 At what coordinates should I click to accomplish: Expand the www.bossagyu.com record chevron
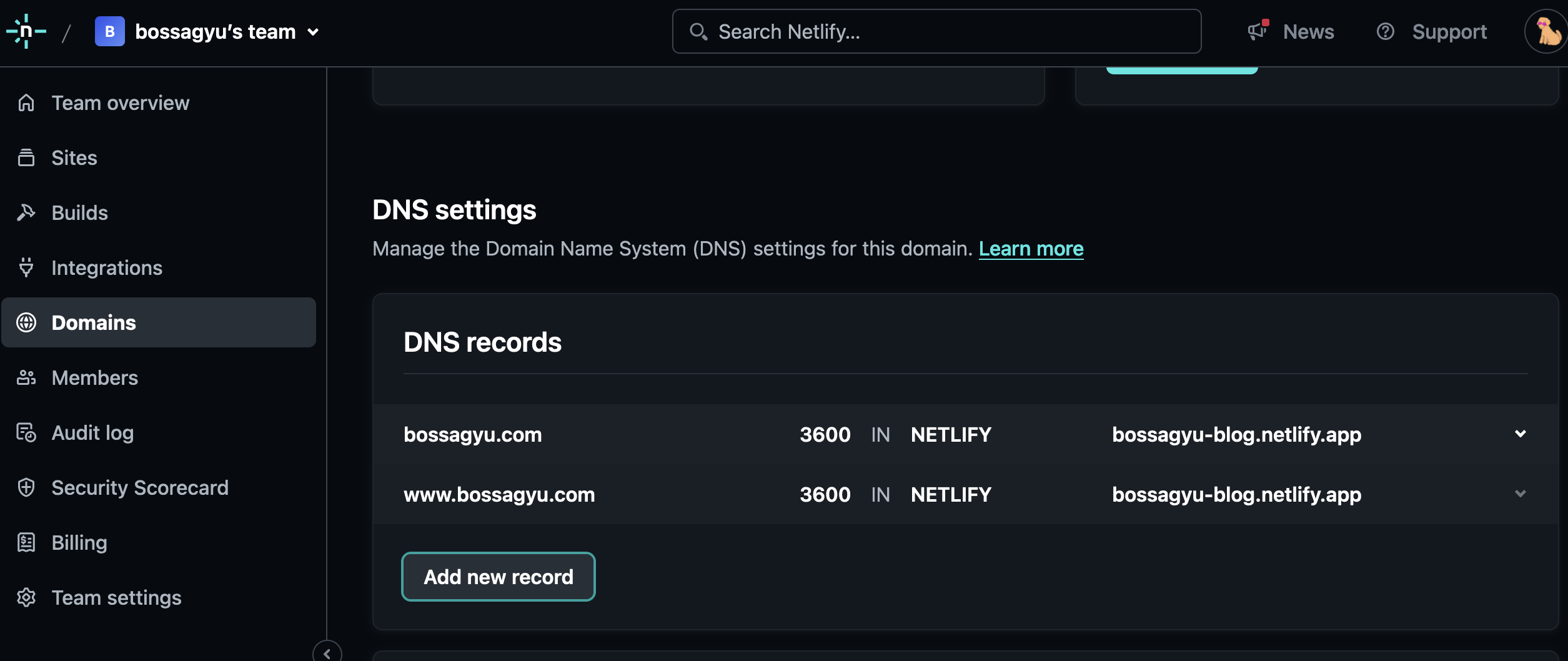1521,494
